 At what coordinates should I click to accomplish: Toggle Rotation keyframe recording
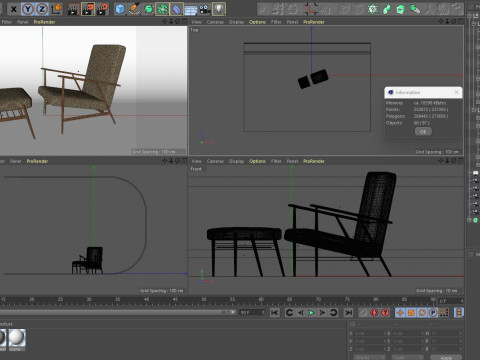point(422,313)
